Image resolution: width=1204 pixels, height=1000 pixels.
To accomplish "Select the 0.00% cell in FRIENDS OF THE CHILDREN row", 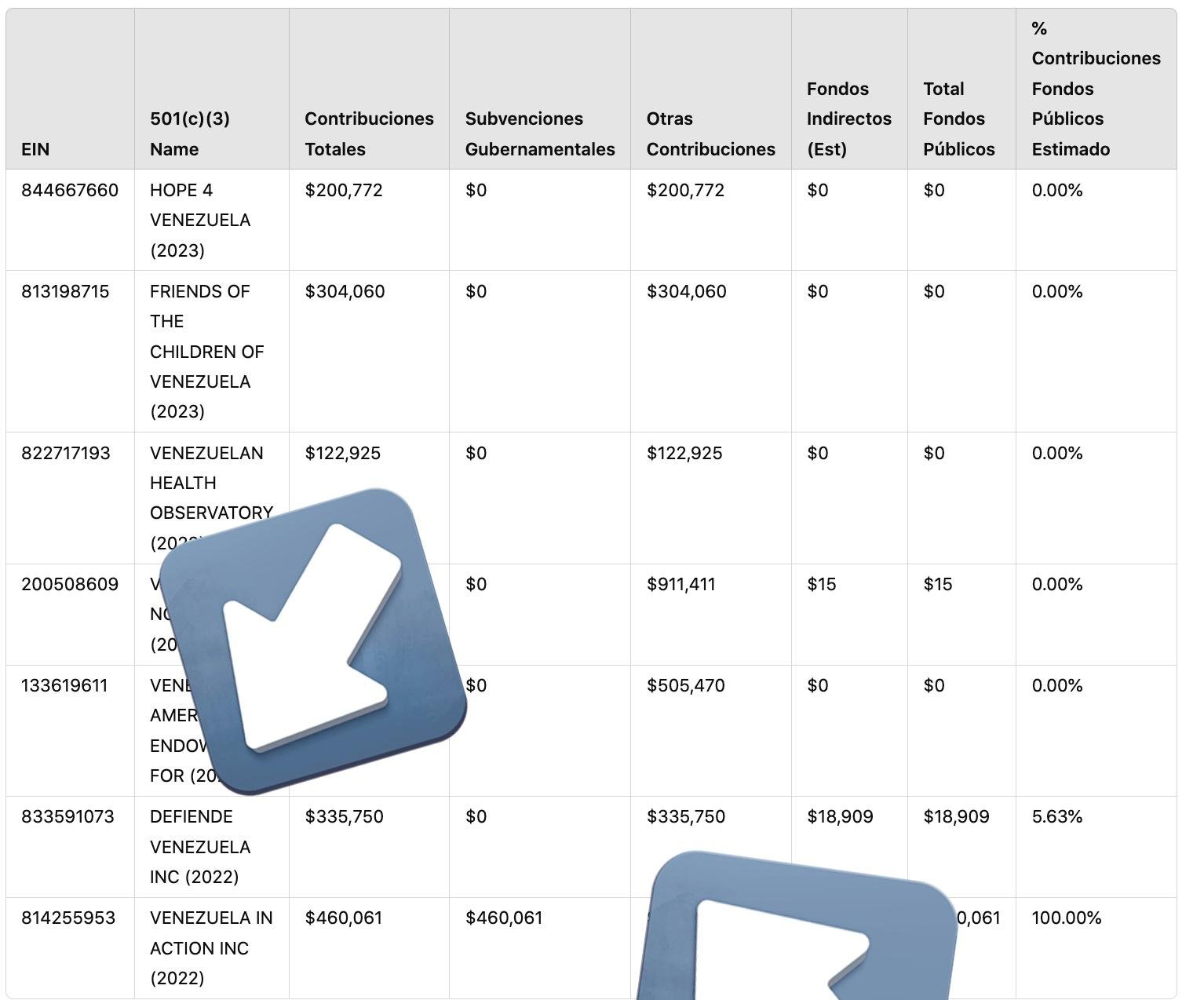I will [x=1057, y=291].
